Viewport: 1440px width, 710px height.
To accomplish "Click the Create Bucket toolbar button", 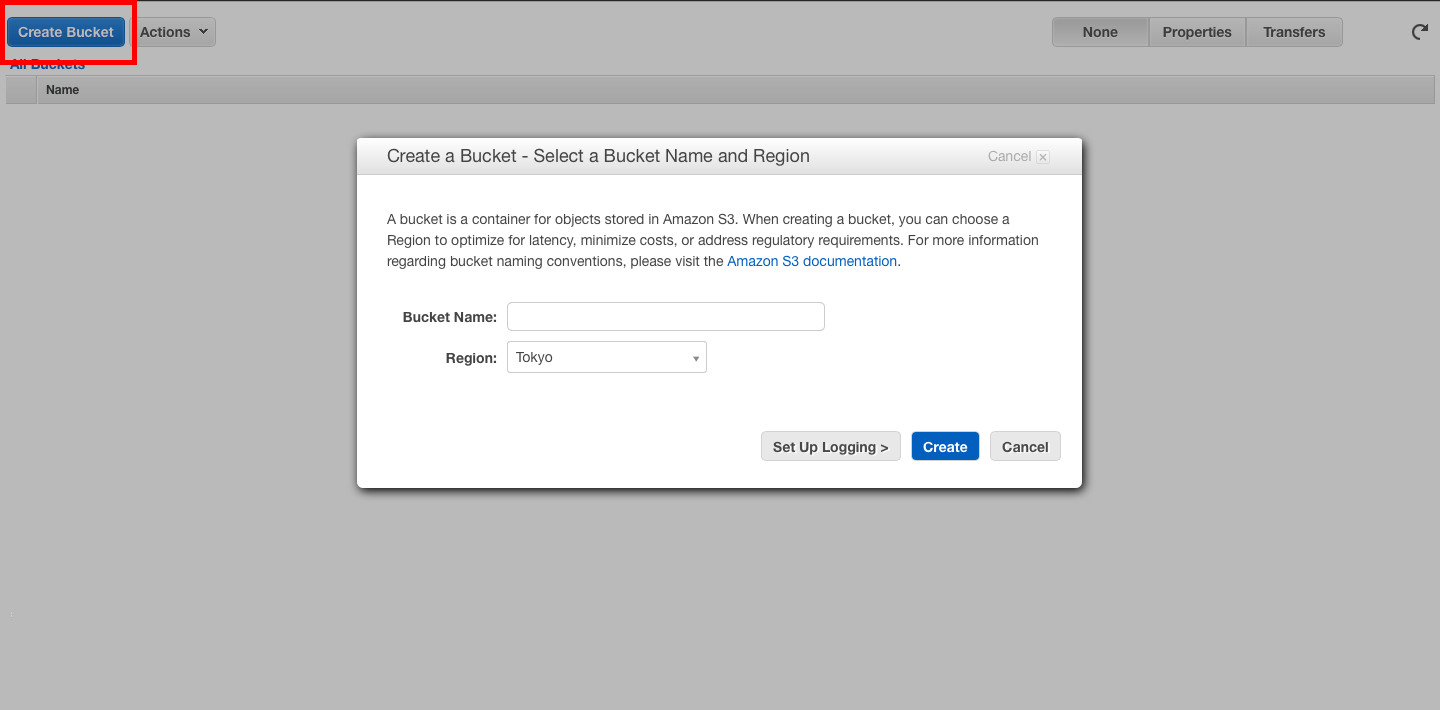I will 66,32.
